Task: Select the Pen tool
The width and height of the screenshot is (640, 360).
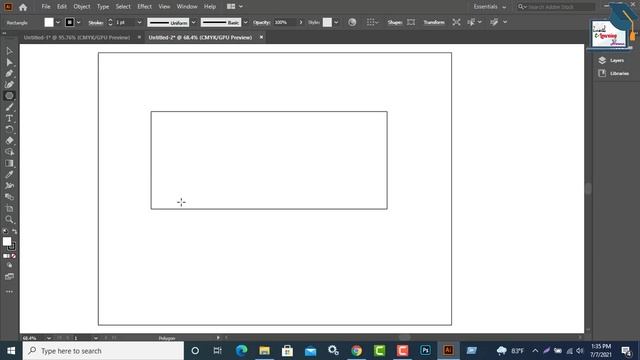Action: (x=9, y=73)
